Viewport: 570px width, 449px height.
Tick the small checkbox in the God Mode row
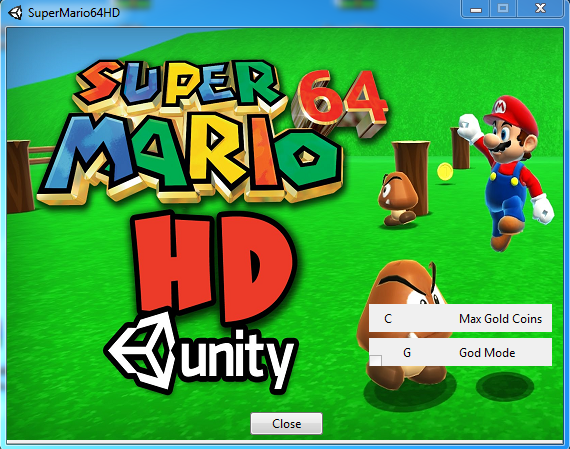coord(376,360)
